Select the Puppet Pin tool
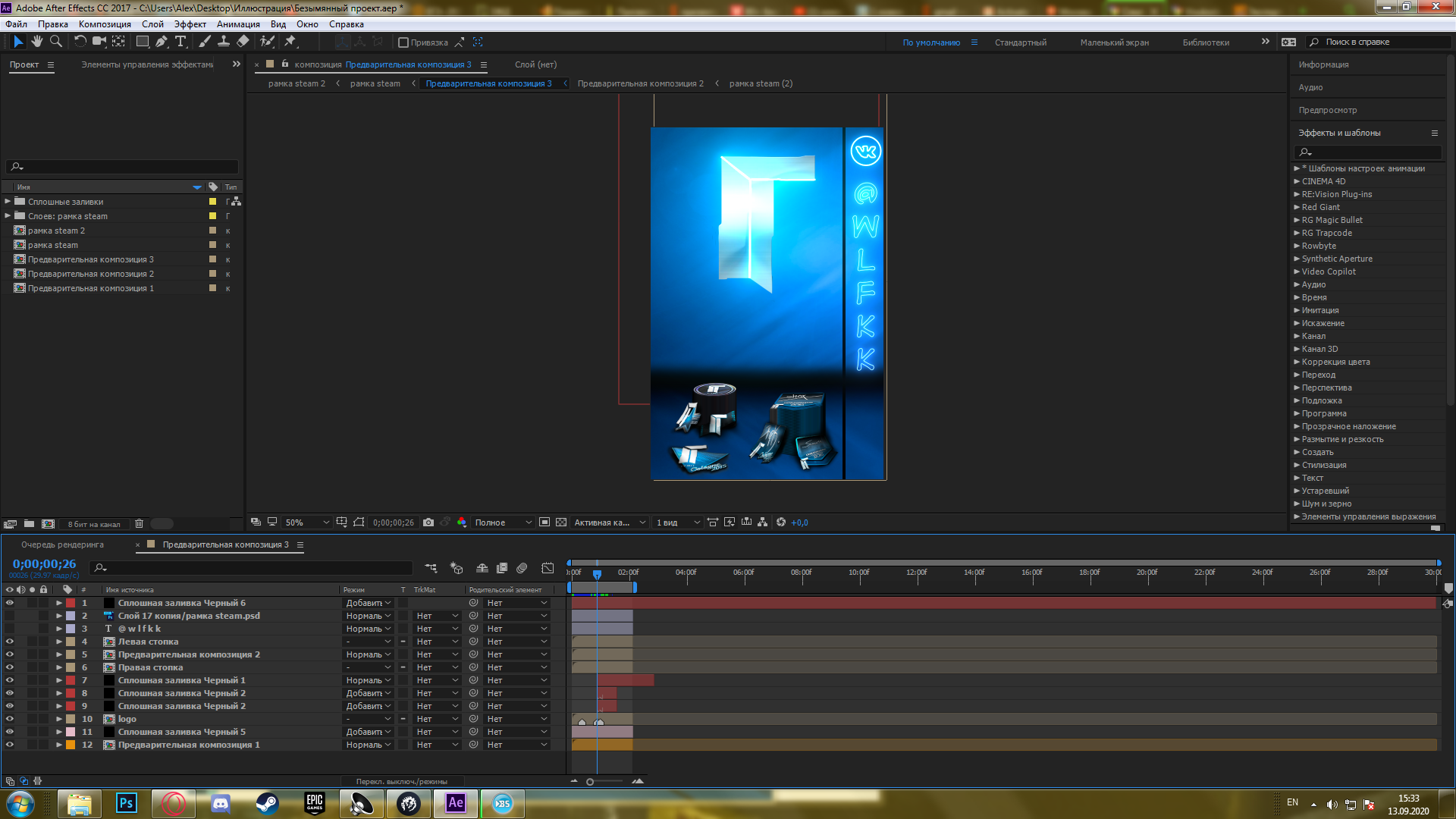Viewport: 1456px width, 819px height. (290, 42)
